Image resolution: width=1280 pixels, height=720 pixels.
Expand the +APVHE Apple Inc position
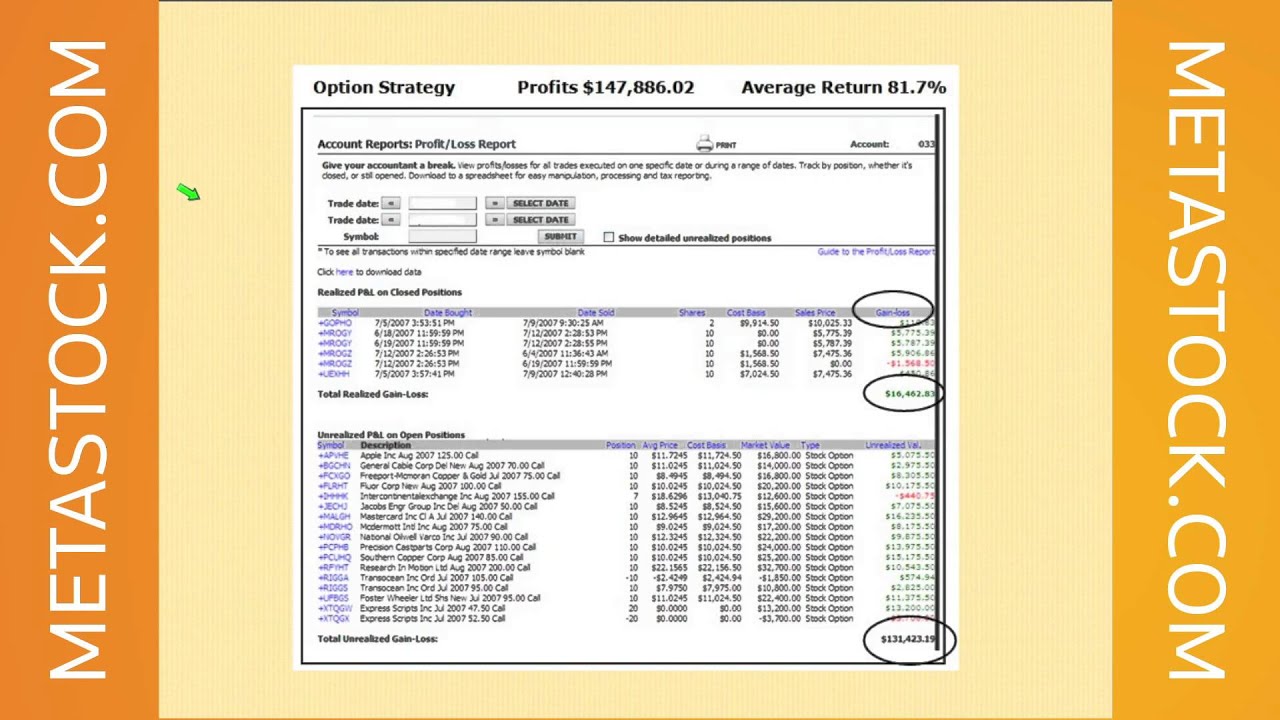click(334, 456)
